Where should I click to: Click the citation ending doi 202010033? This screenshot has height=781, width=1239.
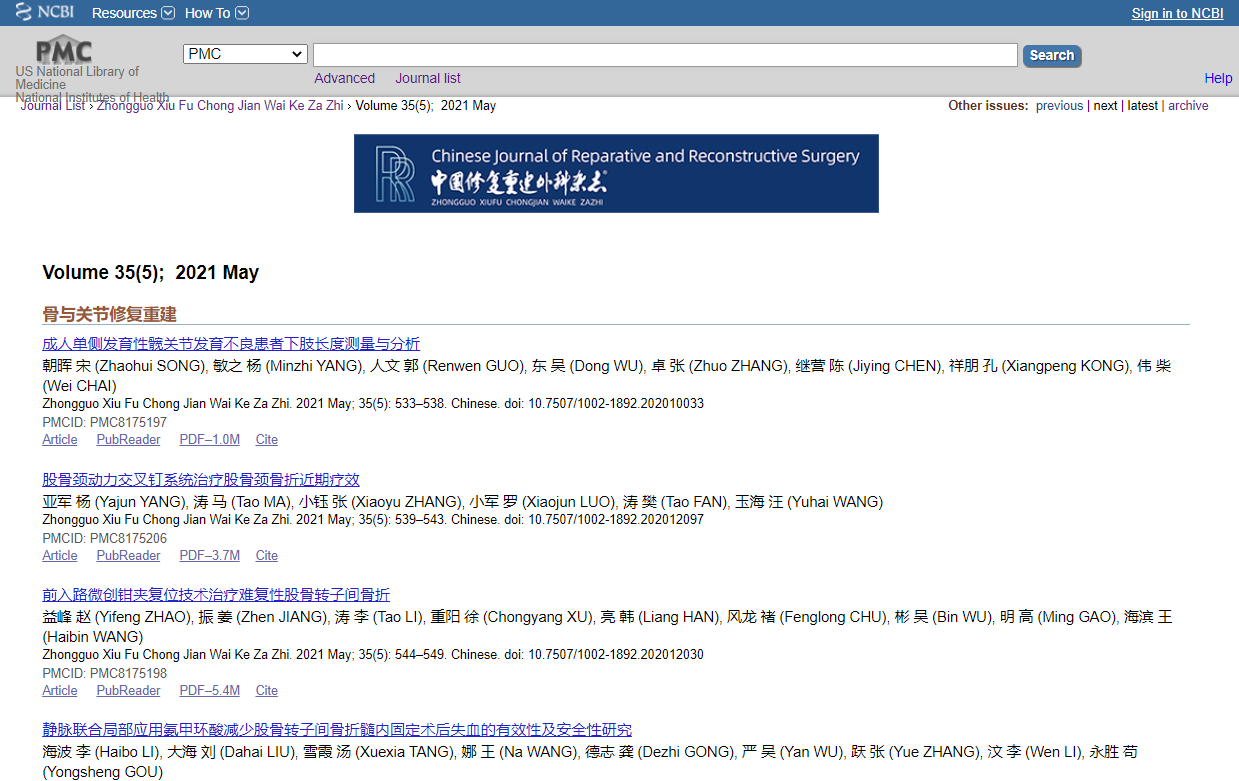[x=373, y=404]
